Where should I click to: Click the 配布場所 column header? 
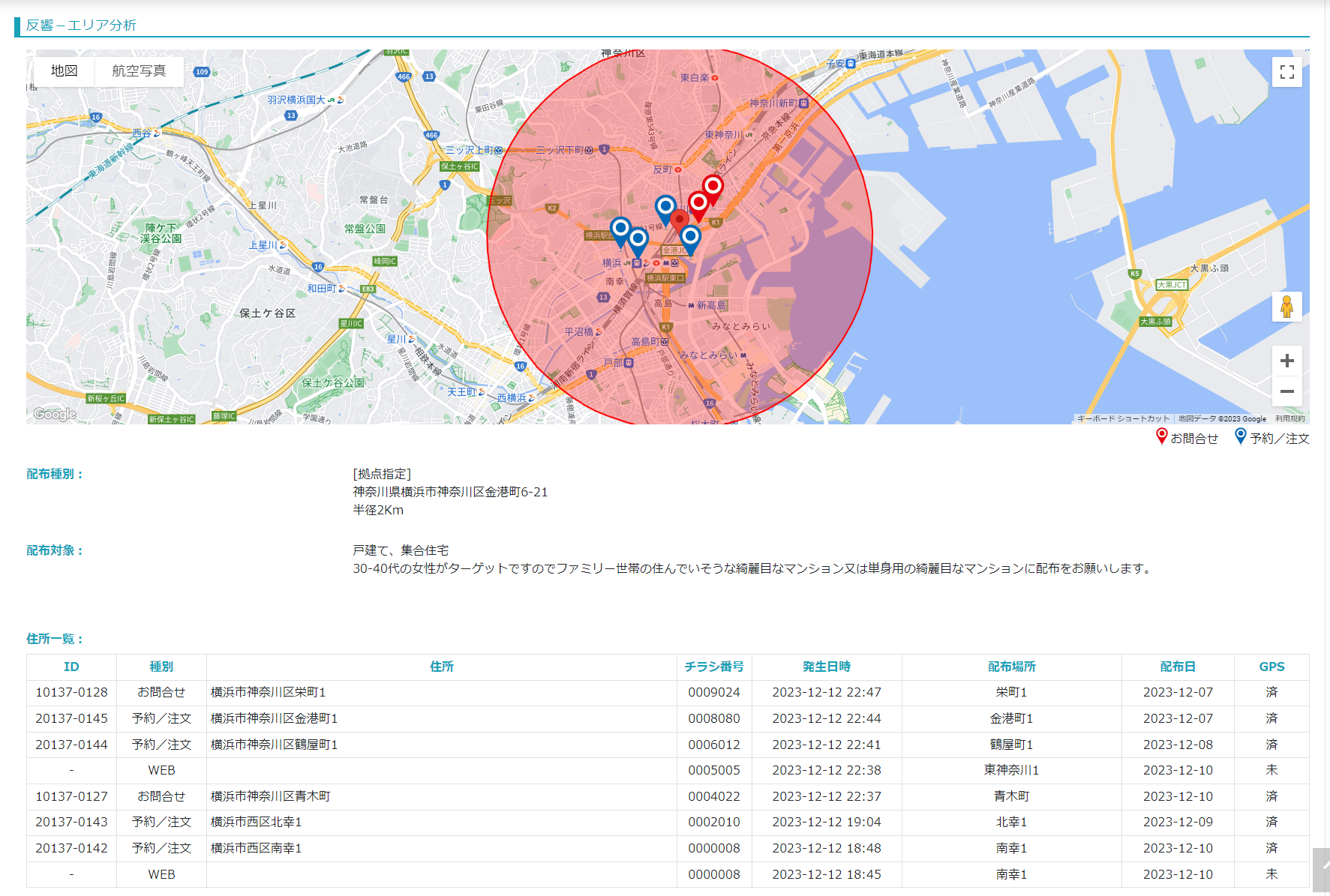click(x=1012, y=667)
